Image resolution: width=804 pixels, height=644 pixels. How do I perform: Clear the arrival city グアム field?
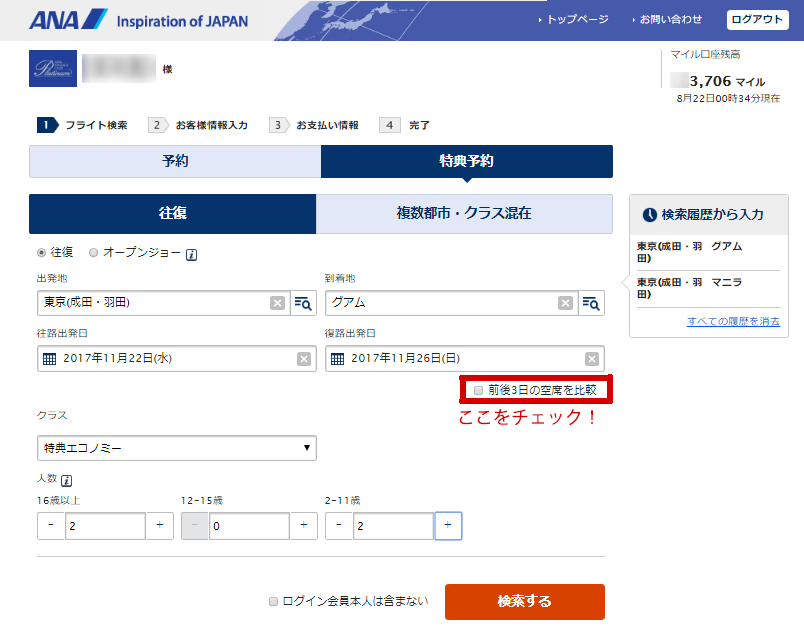565,303
